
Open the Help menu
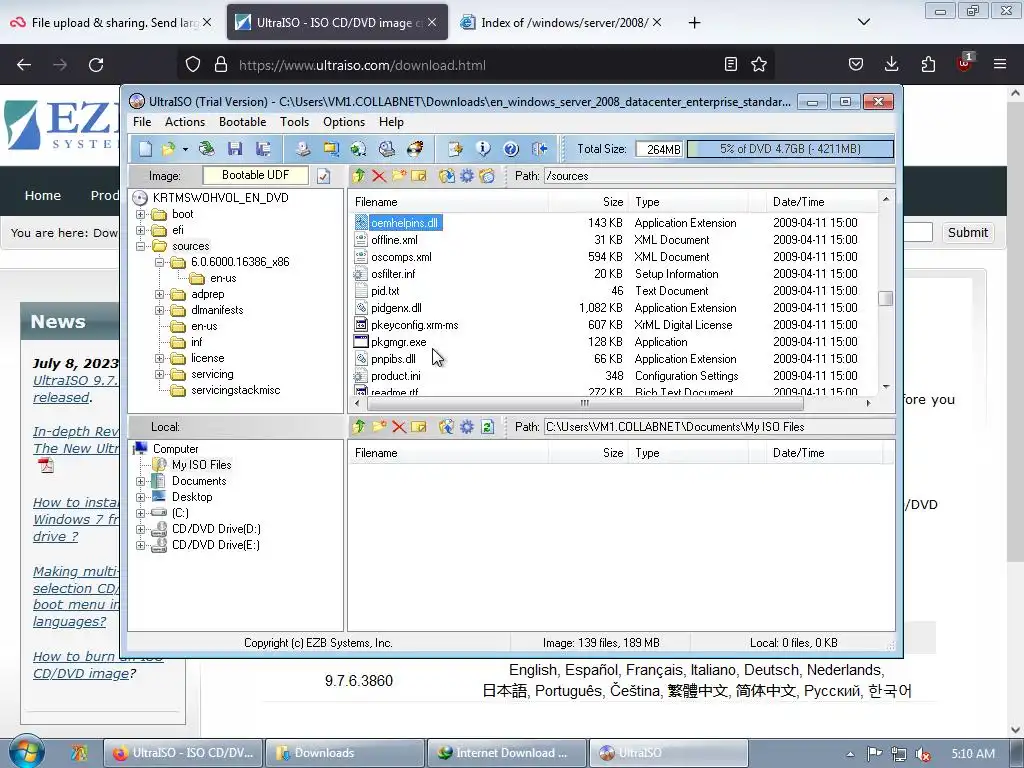pyautogui.click(x=391, y=122)
